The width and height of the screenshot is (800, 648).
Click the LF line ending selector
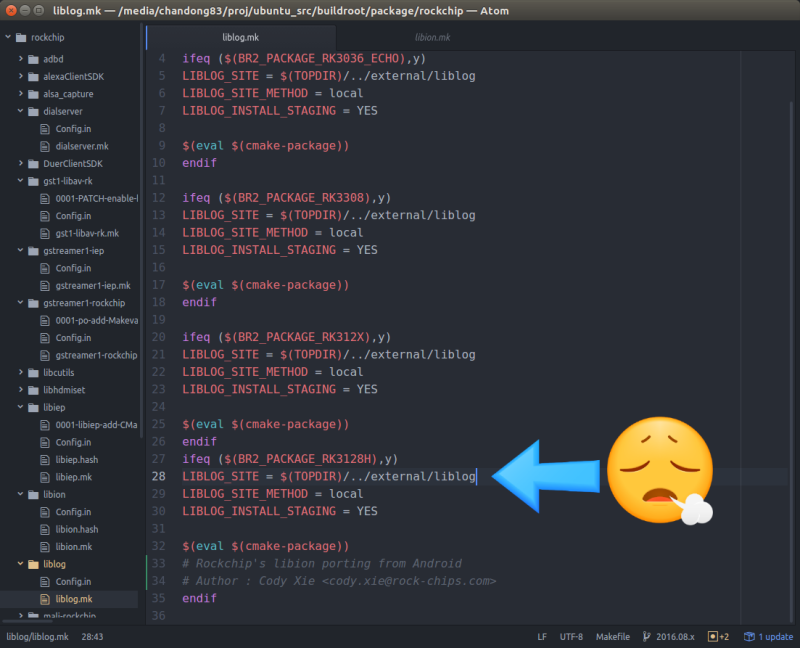[x=542, y=636]
